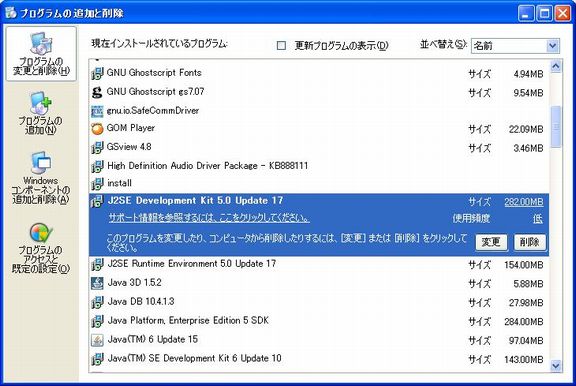The height and width of the screenshot is (386, 576).
Task: Click the GNU Ghostscript gs7.07 icon
Action: (x=97, y=92)
